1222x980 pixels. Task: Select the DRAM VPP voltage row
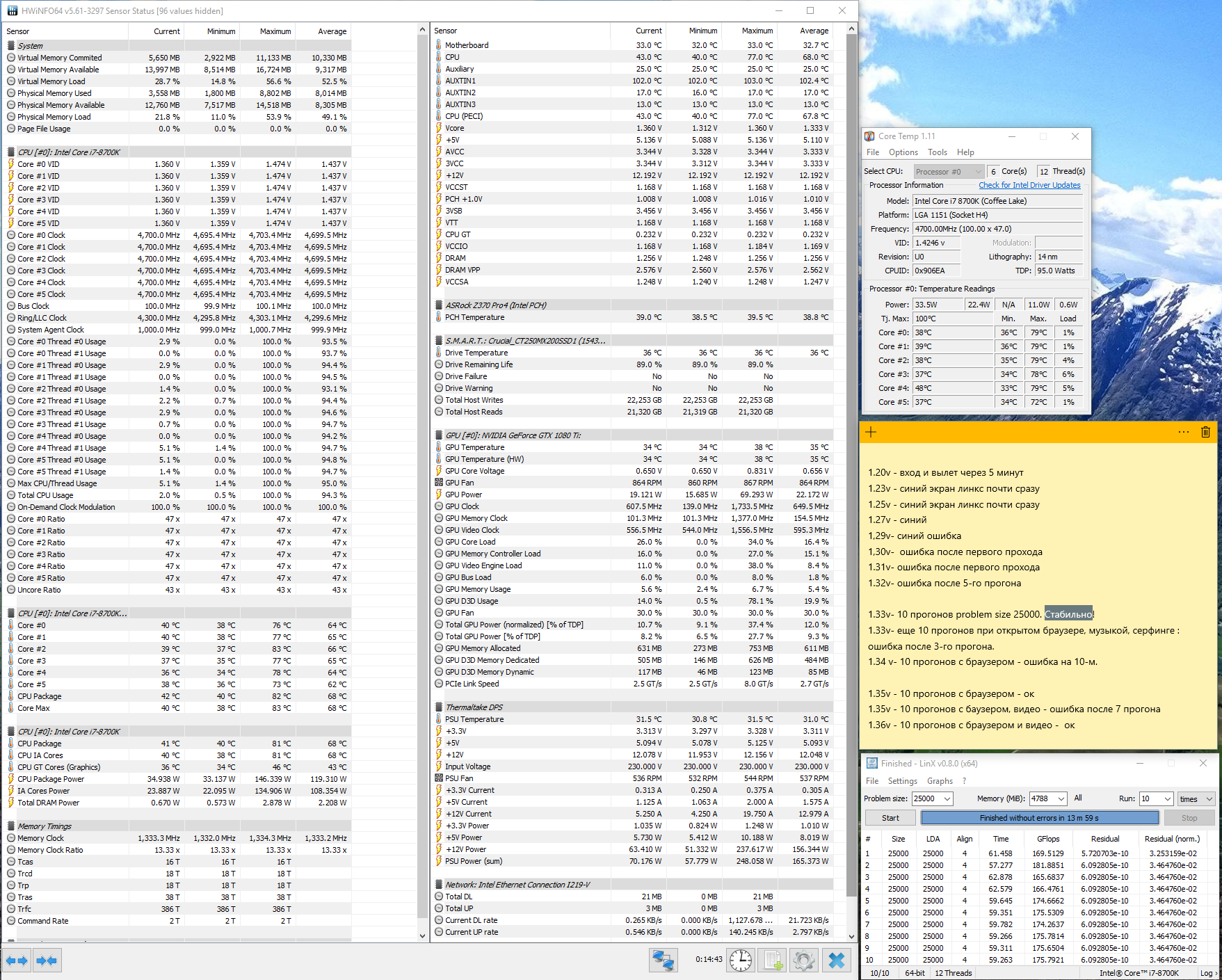click(x=633, y=270)
